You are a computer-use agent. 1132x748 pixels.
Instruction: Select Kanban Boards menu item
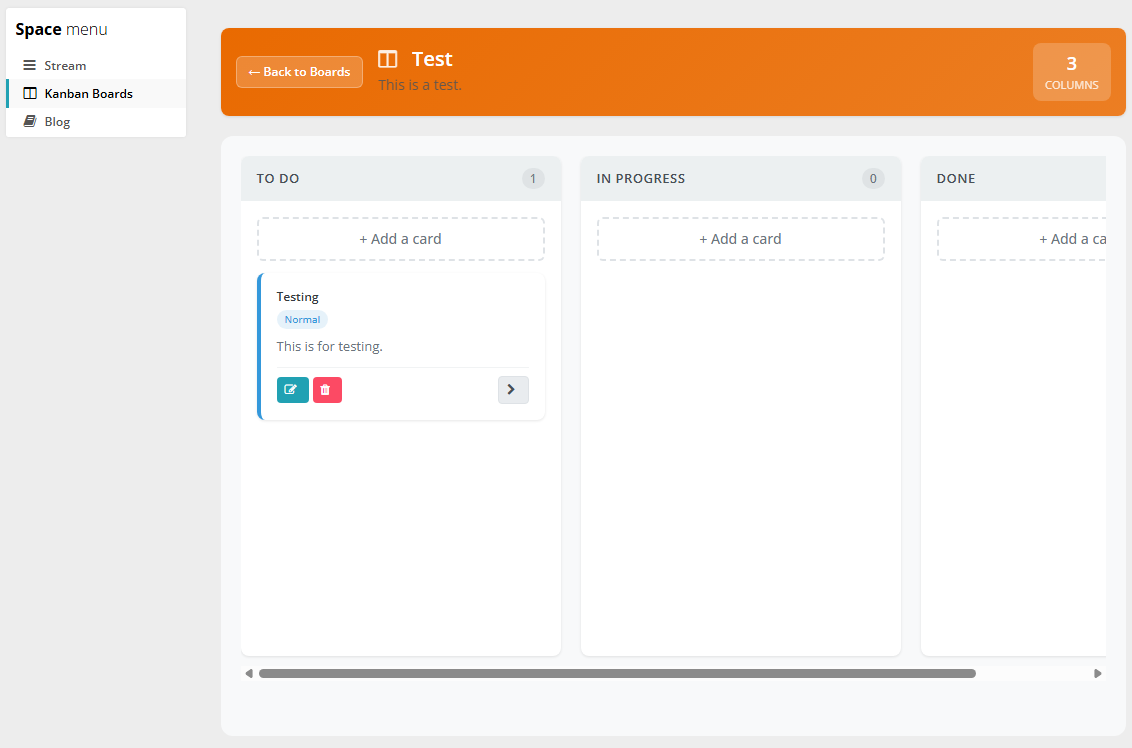click(x=96, y=94)
